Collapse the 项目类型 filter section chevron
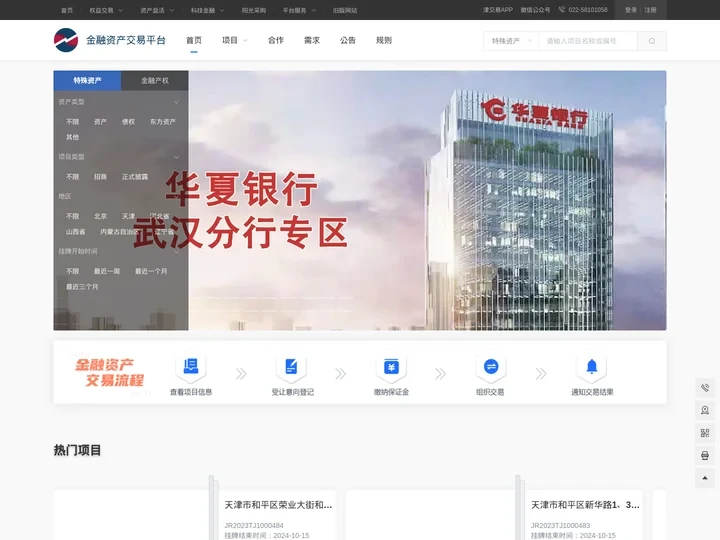This screenshot has height=540, width=720. click(x=176, y=157)
